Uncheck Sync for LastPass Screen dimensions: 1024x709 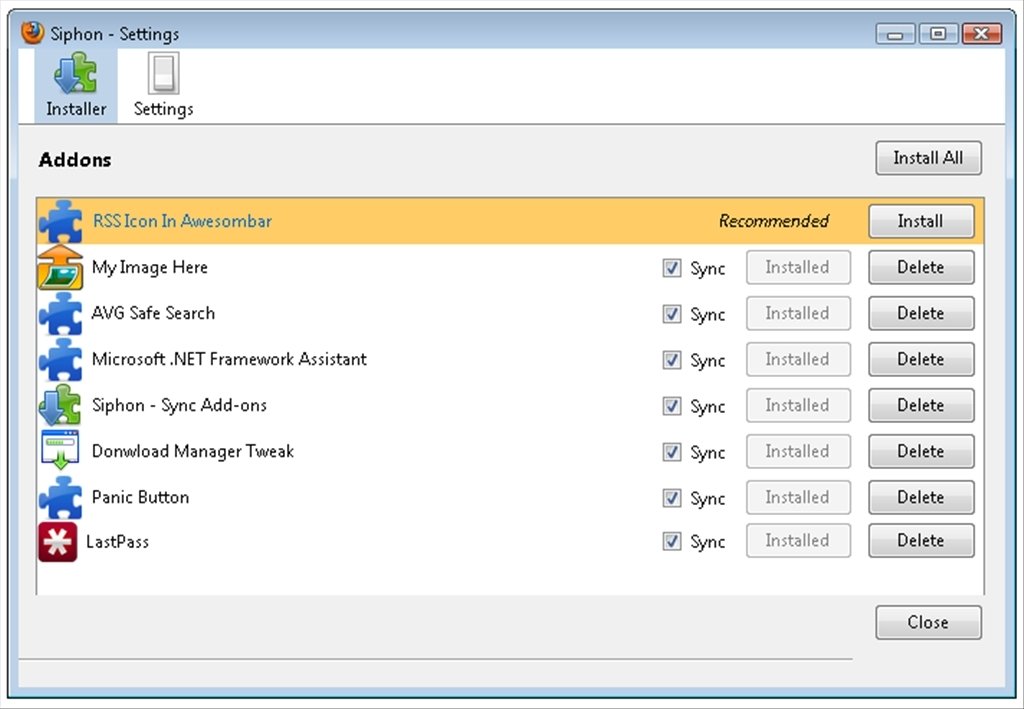tap(671, 541)
